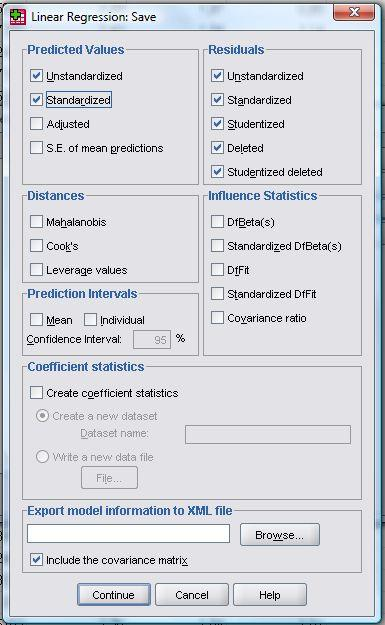This screenshot has height=625, width=385.
Task: Enable Create coefficient statistics checkbox
Action: tap(36, 393)
